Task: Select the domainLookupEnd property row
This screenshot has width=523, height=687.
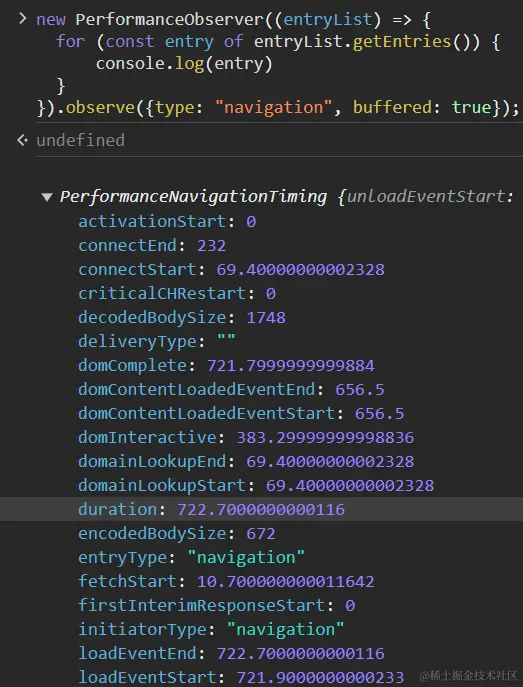Action: (x=246, y=461)
